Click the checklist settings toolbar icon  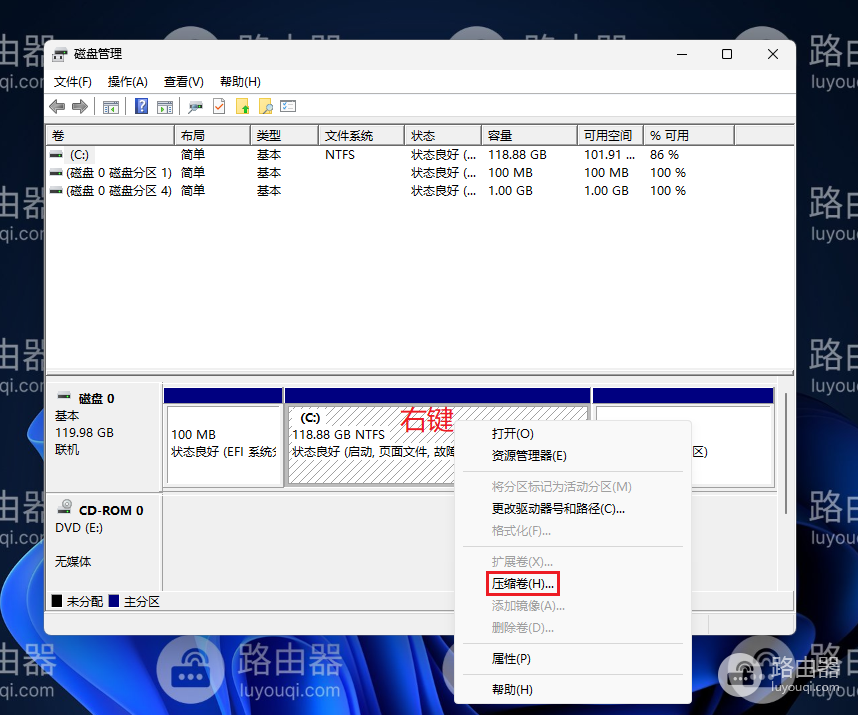pos(288,106)
